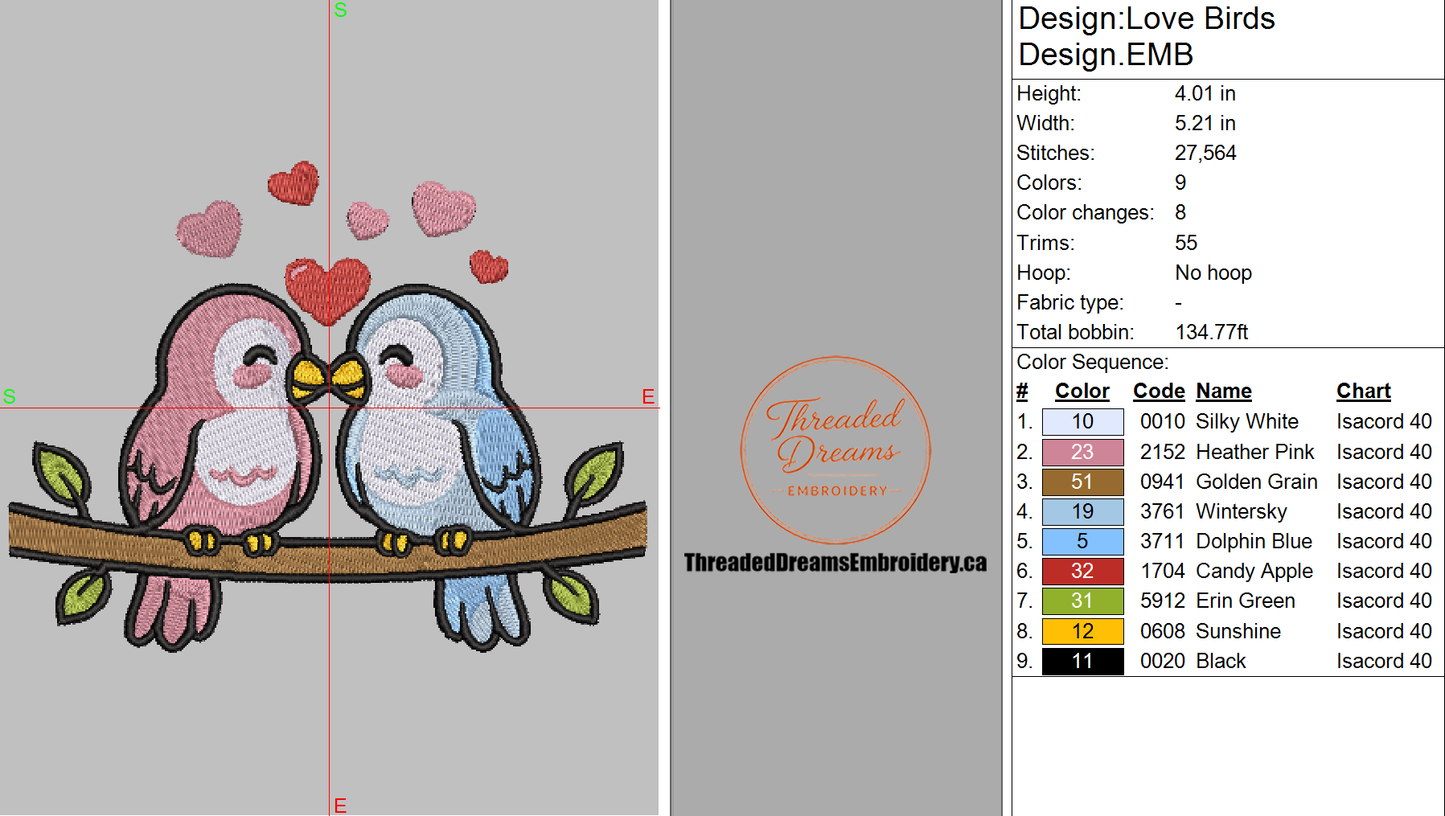Click the 'Isacord 40' chart in Black row
The image size is (1445, 816).
tap(1384, 662)
